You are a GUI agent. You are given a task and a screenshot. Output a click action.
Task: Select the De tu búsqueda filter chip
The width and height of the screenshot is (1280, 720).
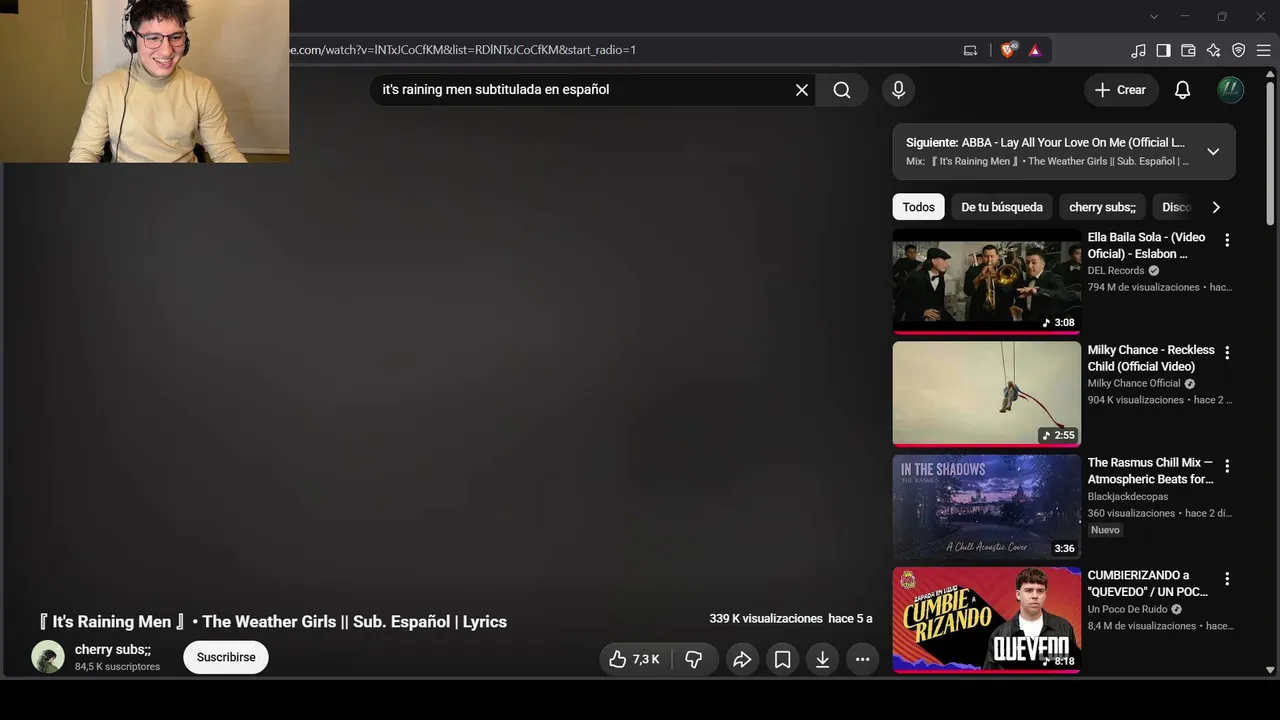point(1002,207)
